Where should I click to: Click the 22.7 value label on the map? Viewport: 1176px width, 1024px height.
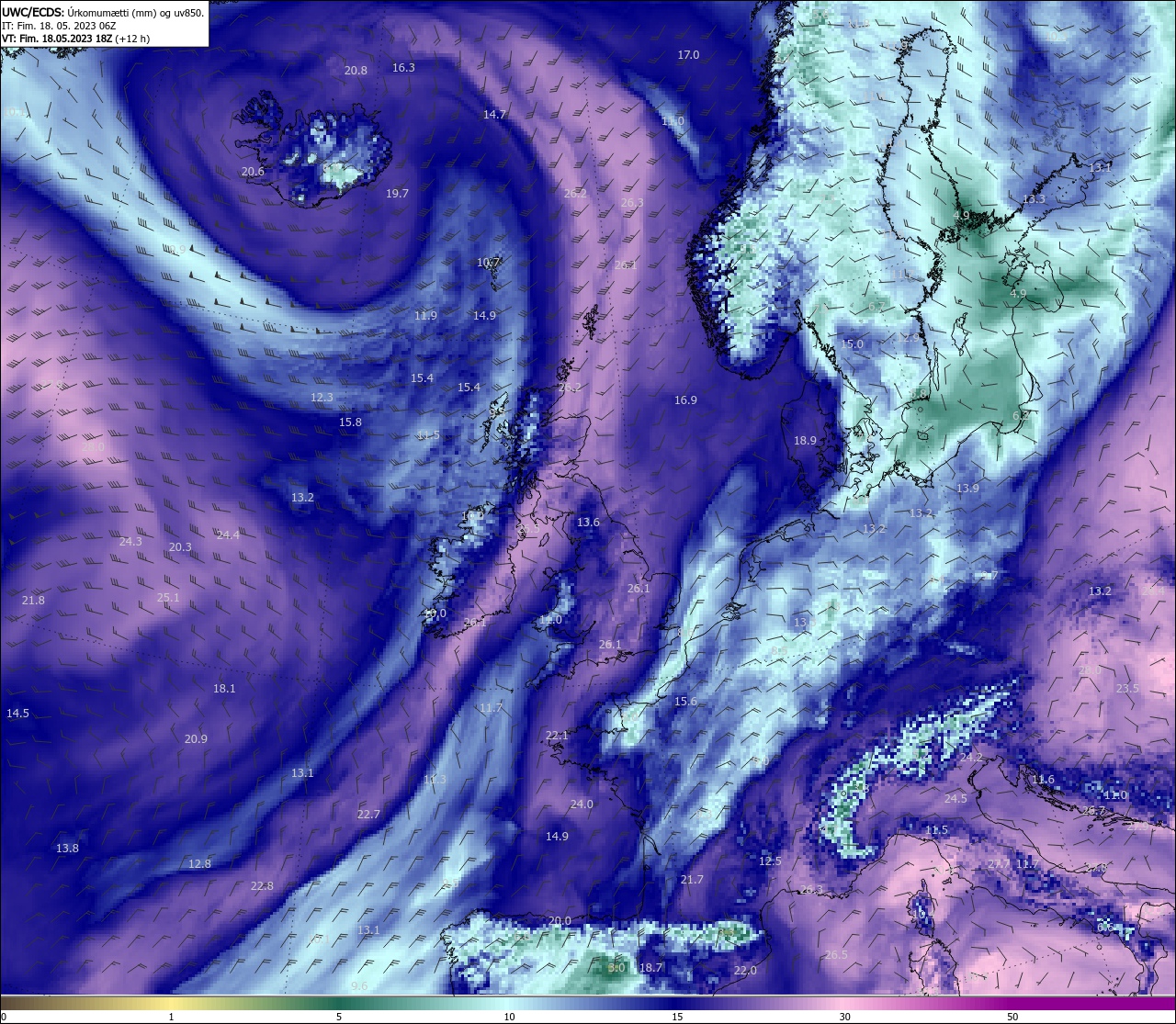(x=368, y=815)
